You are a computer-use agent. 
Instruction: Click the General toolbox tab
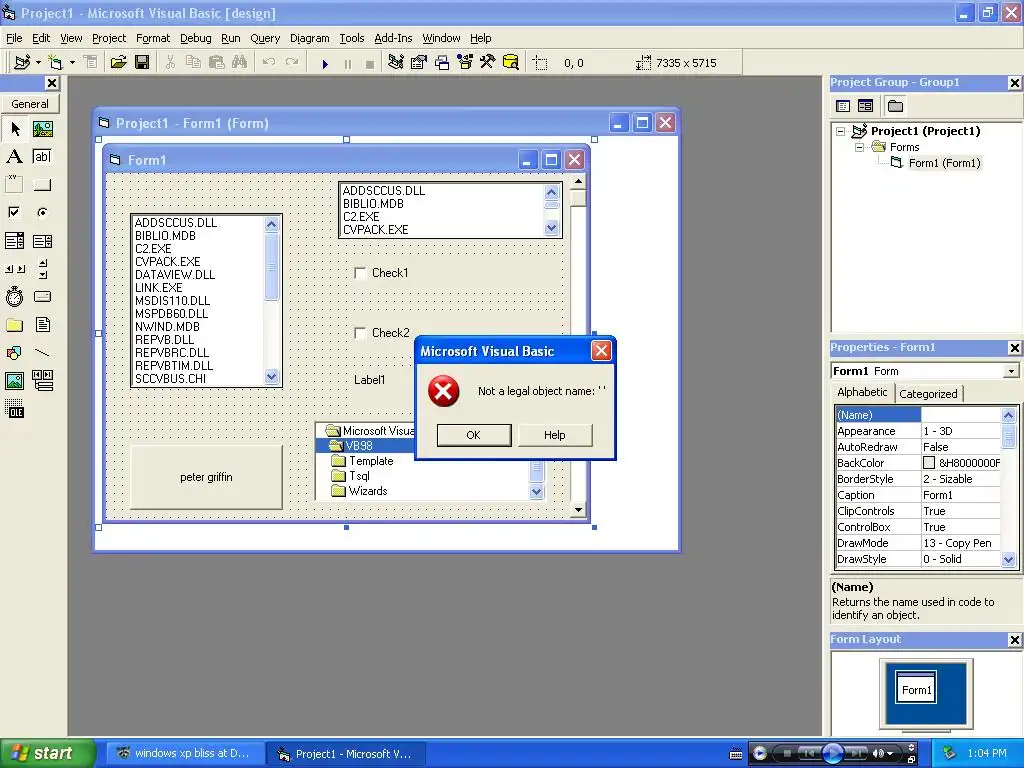click(x=30, y=104)
